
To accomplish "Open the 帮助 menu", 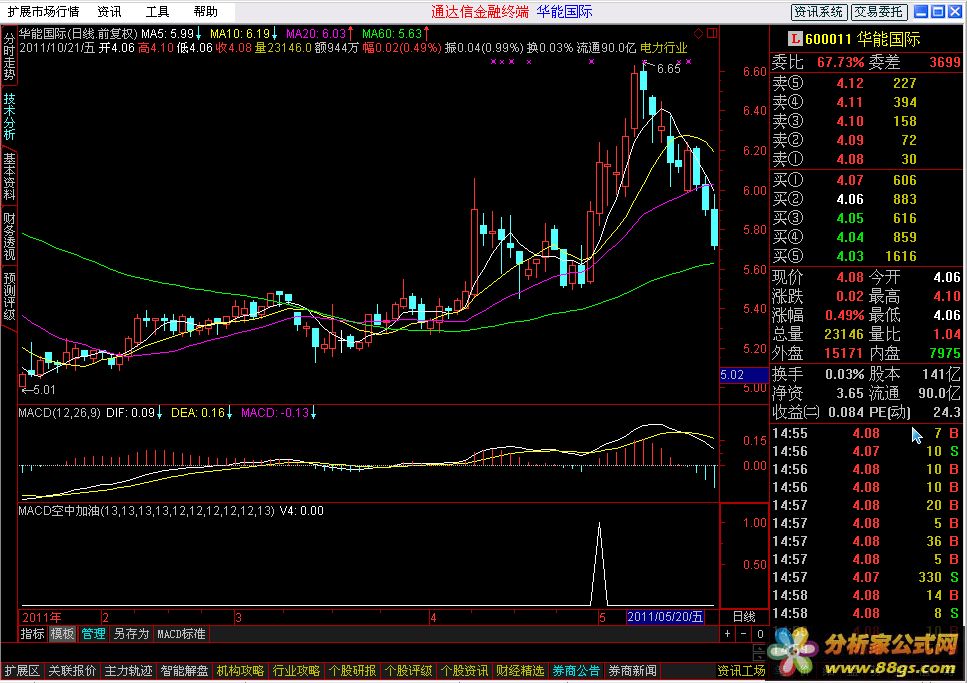I will pos(205,12).
